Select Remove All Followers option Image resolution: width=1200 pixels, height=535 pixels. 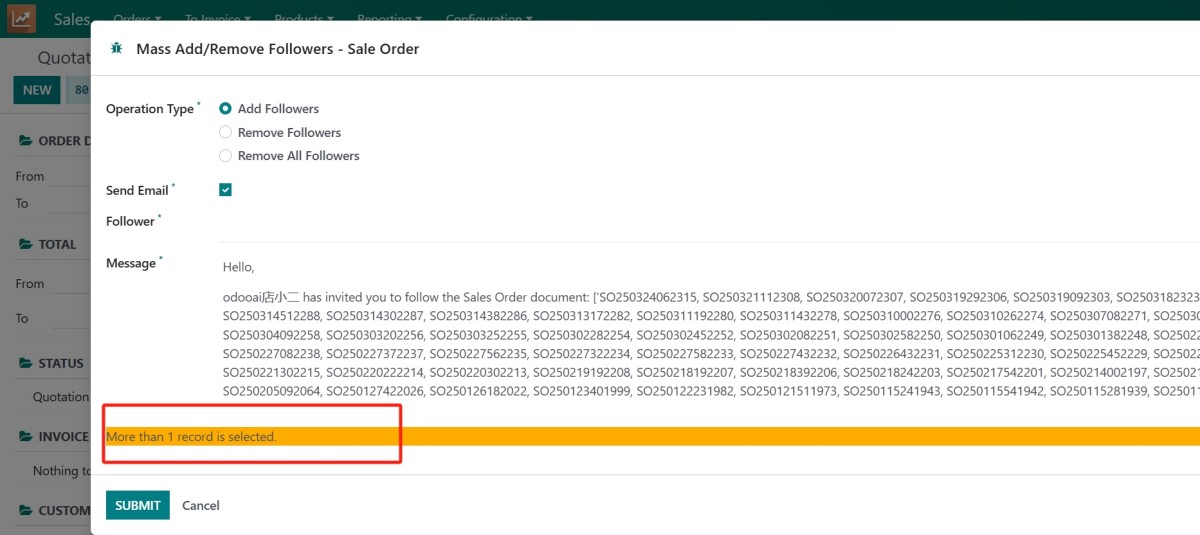click(225, 156)
